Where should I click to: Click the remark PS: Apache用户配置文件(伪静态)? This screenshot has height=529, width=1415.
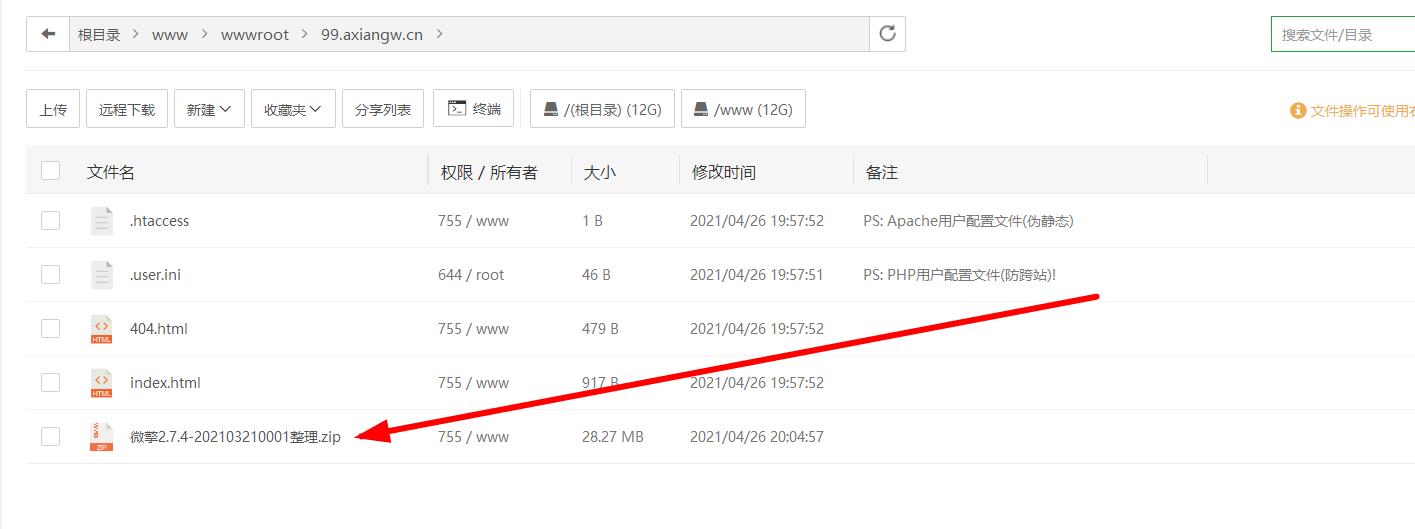click(968, 220)
